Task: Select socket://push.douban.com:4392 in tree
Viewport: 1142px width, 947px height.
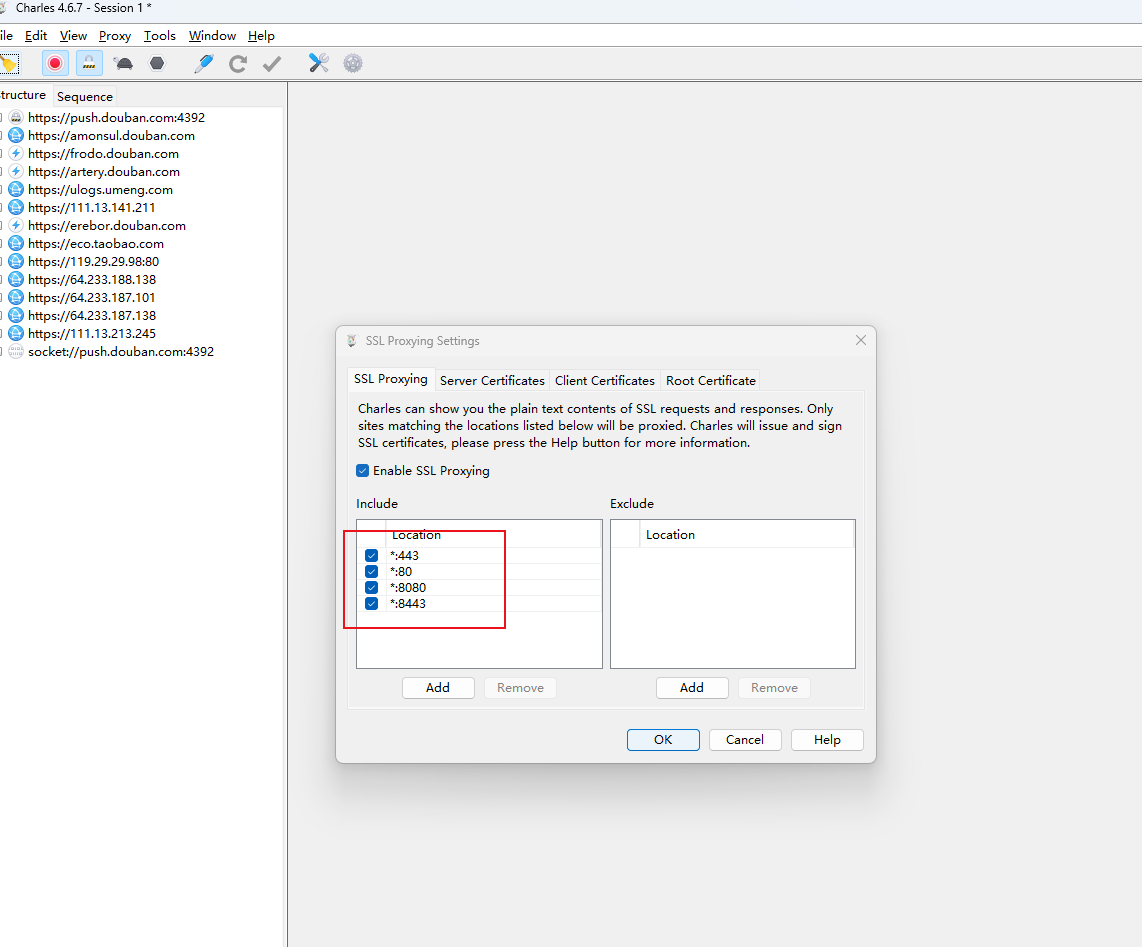Action: click(121, 351)
